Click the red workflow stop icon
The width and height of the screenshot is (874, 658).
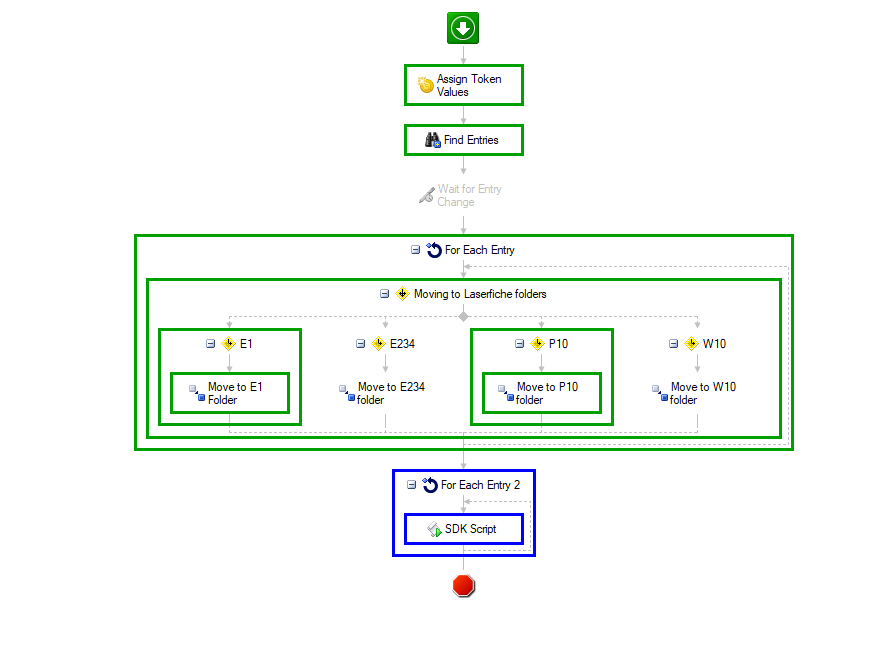(463, 586)
